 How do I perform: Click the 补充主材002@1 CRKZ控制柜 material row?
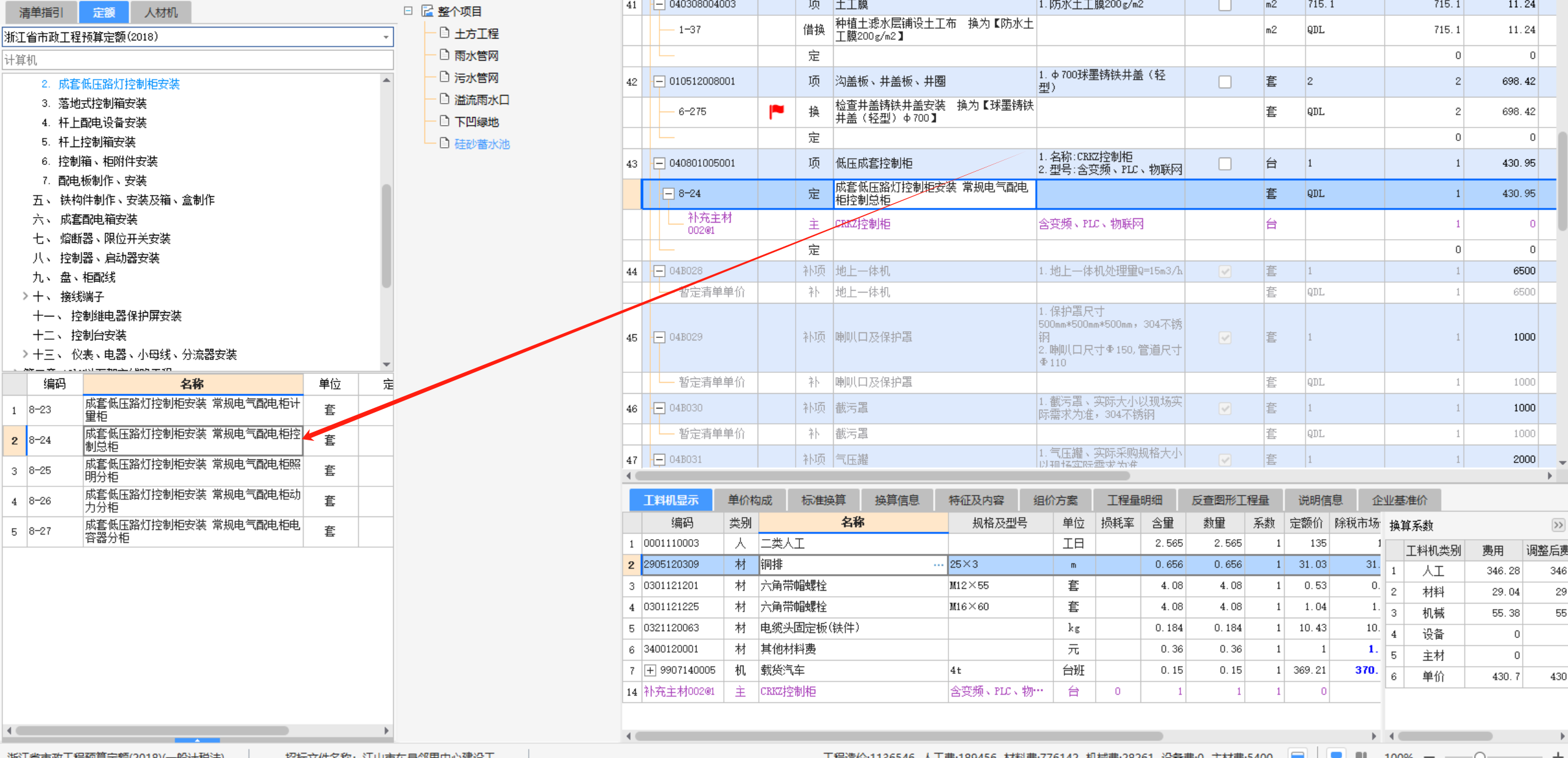tap(1001, 692)
